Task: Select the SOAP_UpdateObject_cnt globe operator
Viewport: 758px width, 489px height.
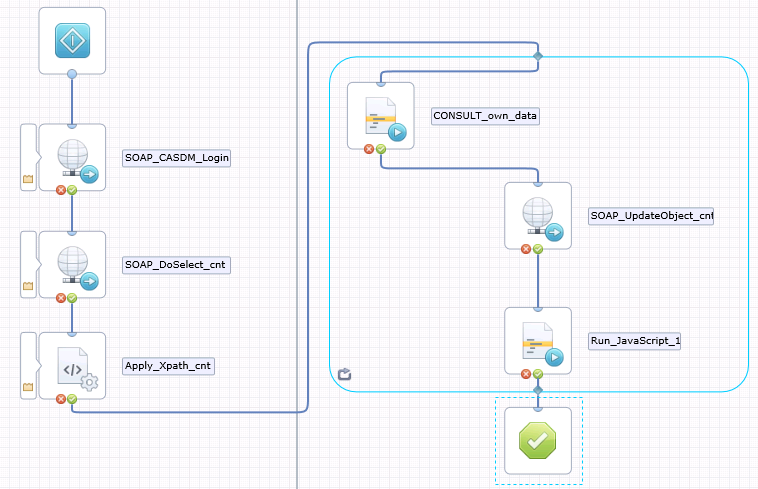Action: (538, 216)
